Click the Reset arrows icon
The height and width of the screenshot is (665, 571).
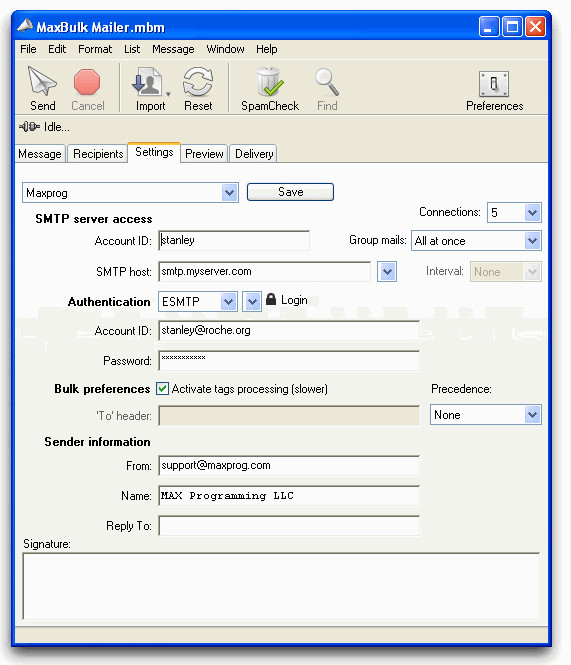198,81
